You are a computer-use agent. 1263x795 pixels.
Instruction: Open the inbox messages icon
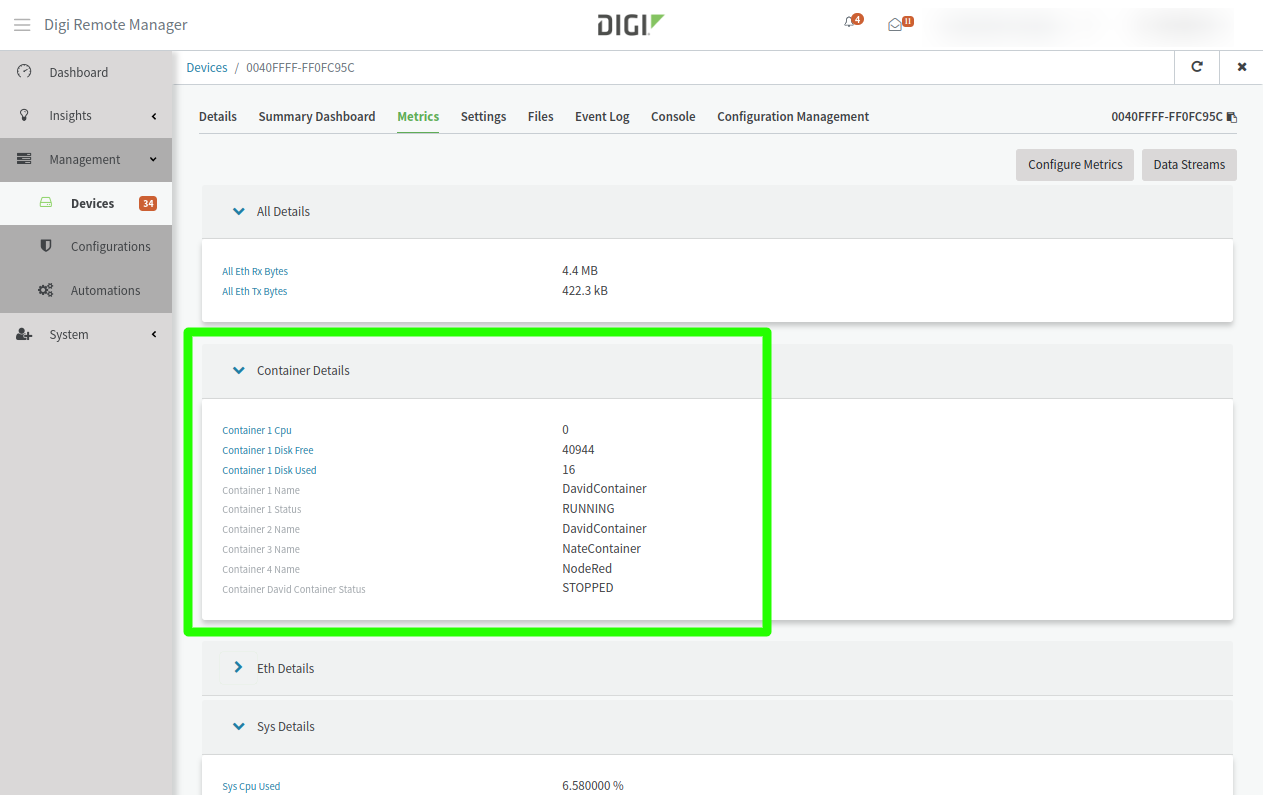(895, 25)
